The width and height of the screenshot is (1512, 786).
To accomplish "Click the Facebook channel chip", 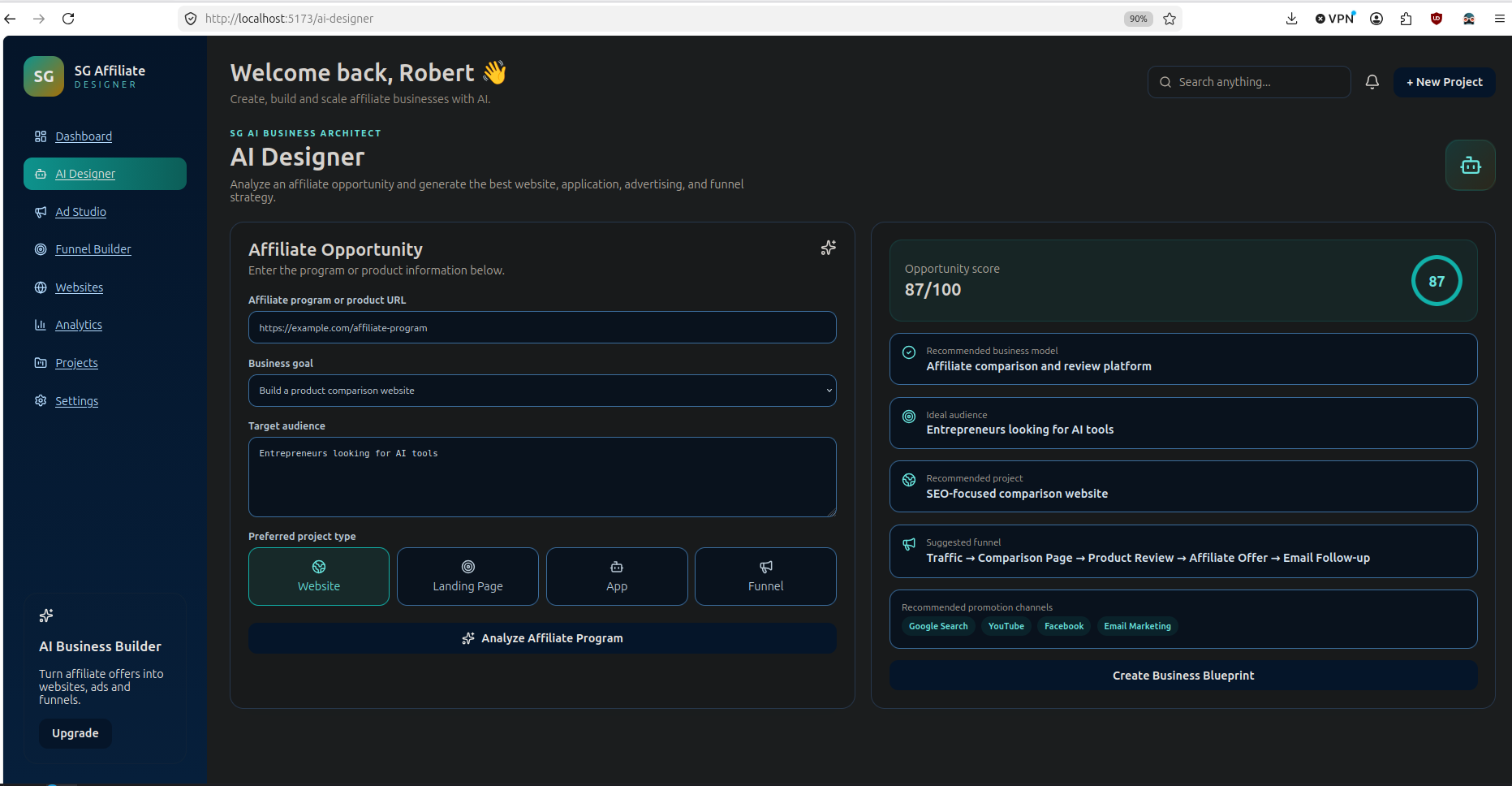I will click(x=1064, y=626).
